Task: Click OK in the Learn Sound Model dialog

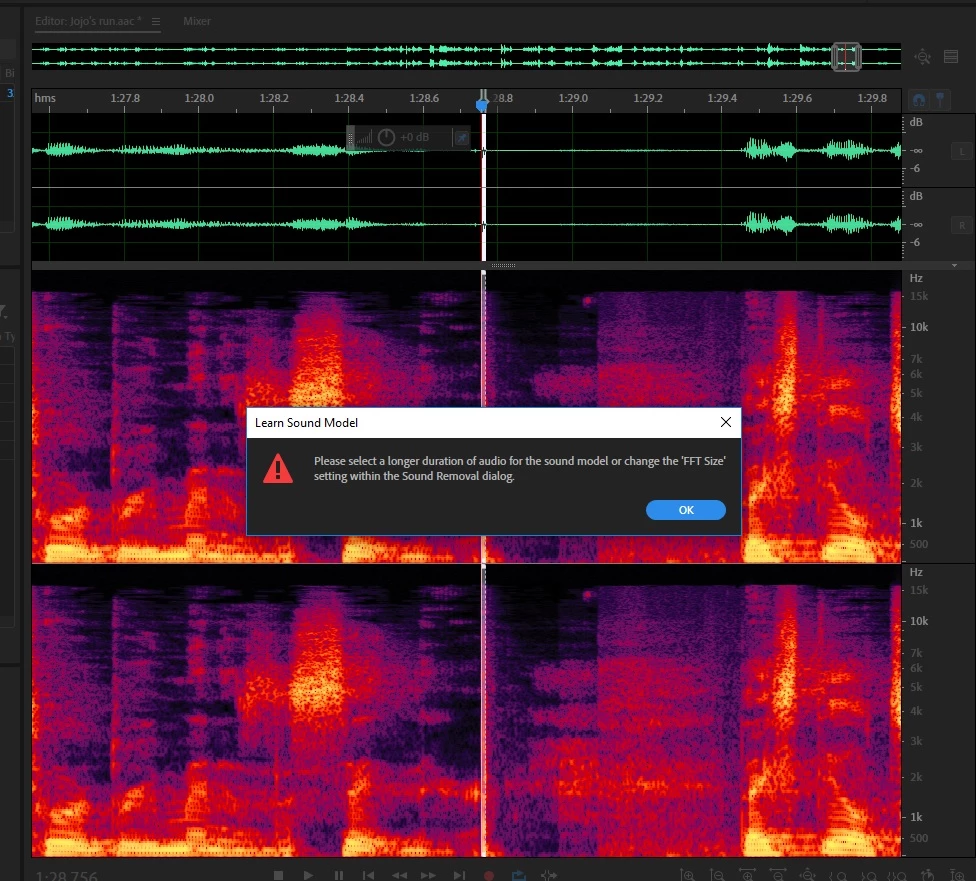Action: [x=685, y=510]
